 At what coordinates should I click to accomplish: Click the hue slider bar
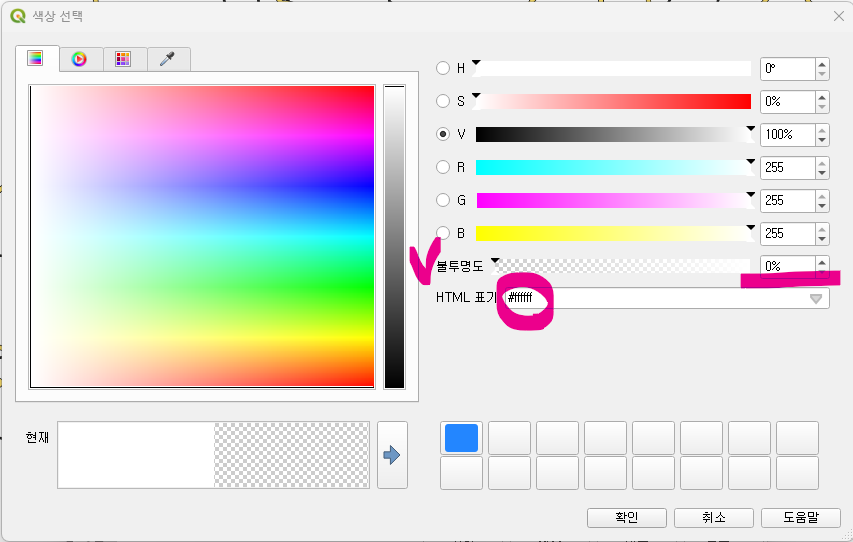pyautogui.click(x=613, y=68)
